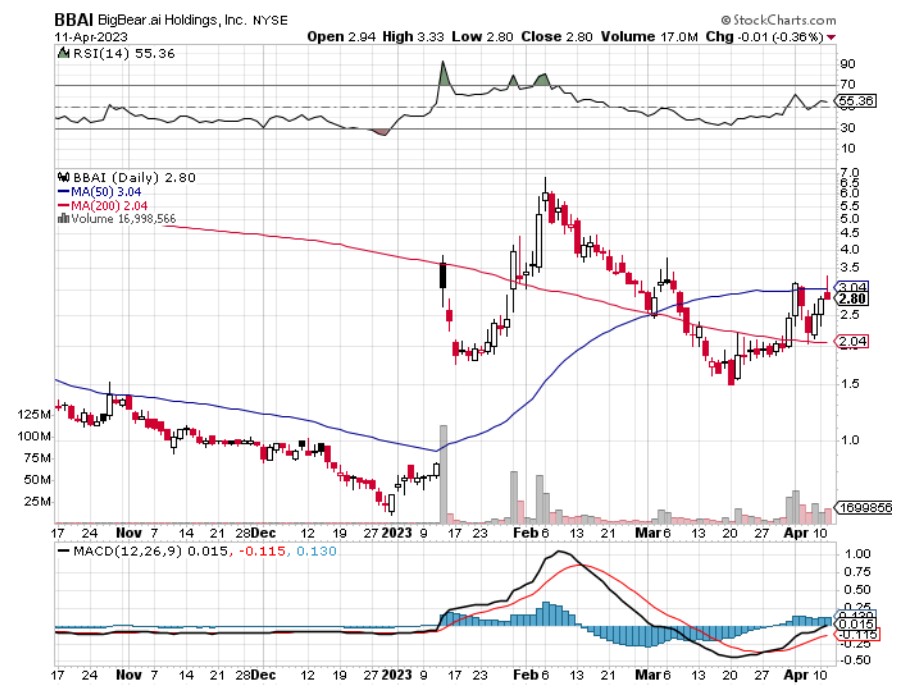Click the red down-arrow next to Chg
This screenshot has height=690, width=901.
832,38
